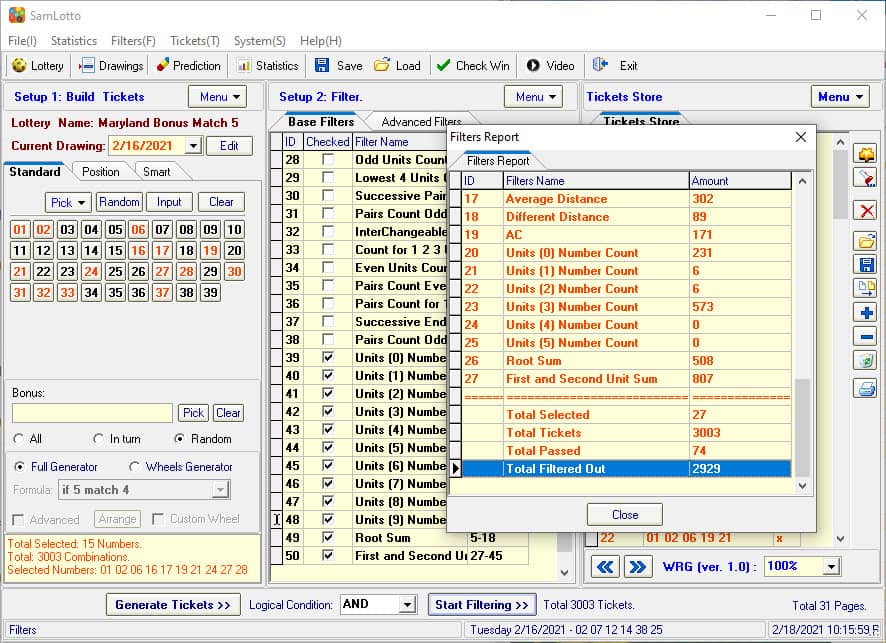Open the Tickets(T) menu
This screenshot has width=886, height=643.
point(194,41)
